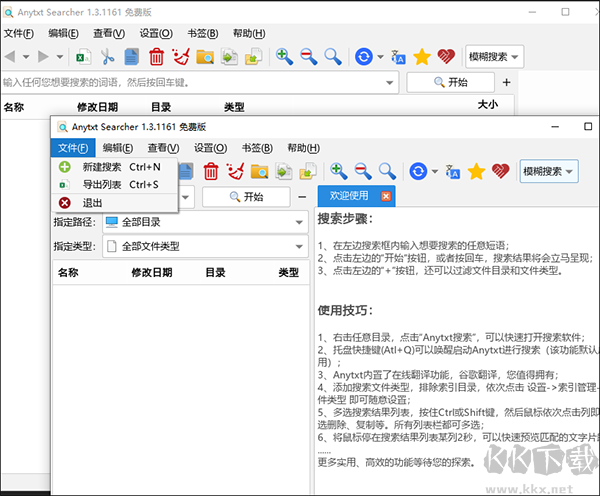Click Forward arrow in background window toolbar
Image resolution: width=600 pixels, height=496 pixels.
point(43,57)
